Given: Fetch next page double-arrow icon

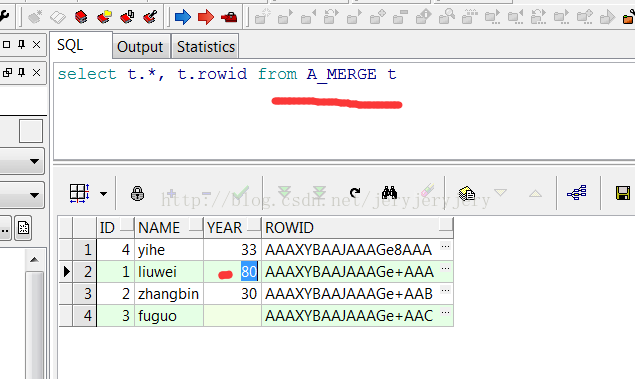Looking at the screenshot, I should (x=285, y=193).
